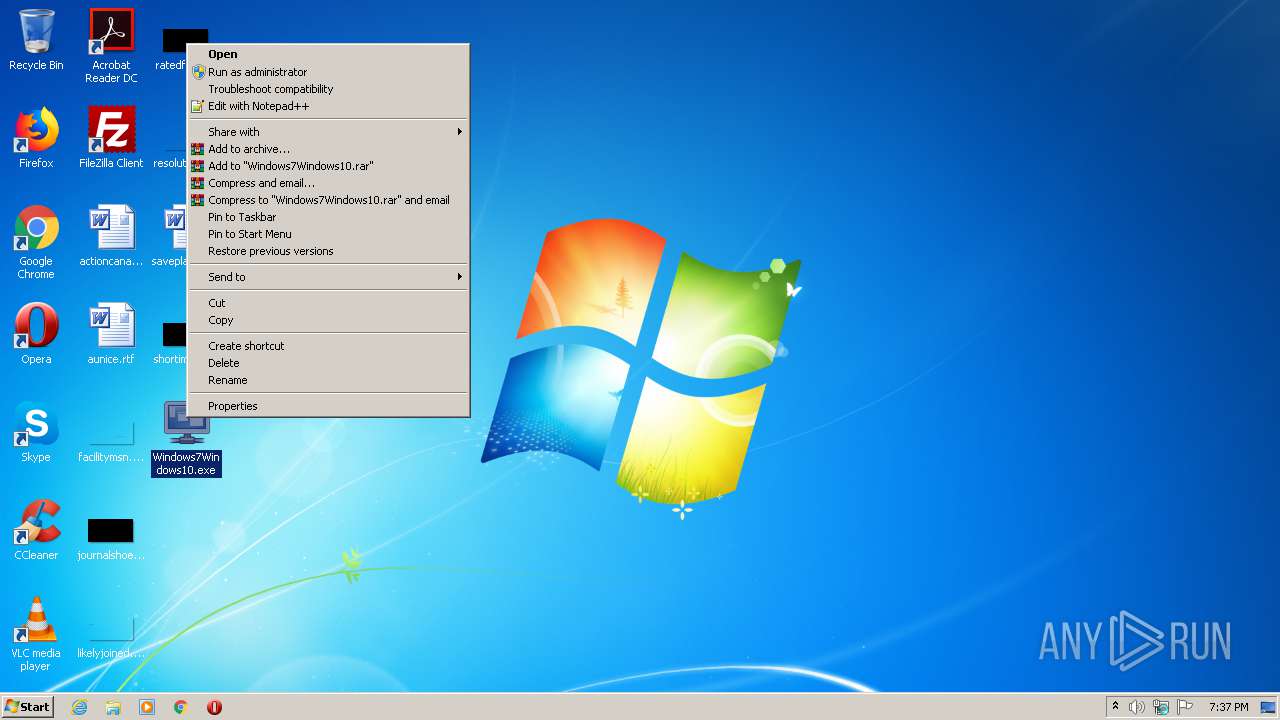Choose Add to archive... option
The height and width of the screenshot is (720, 1280).
coord(329,149)
